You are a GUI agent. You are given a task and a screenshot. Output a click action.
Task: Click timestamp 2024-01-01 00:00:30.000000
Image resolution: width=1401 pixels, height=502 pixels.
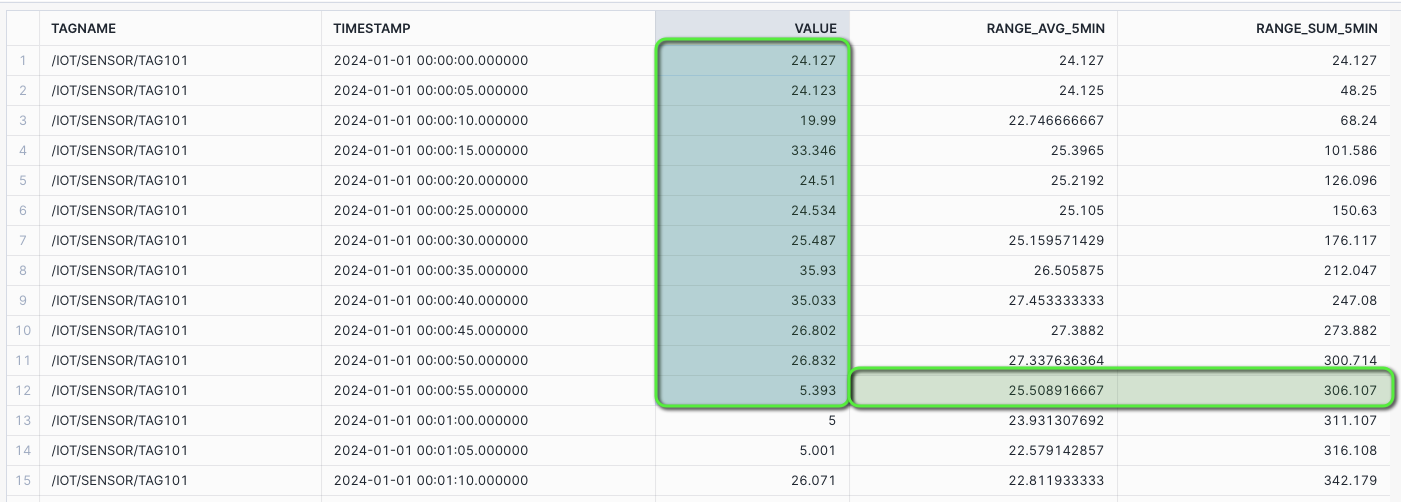pos(431,240)
